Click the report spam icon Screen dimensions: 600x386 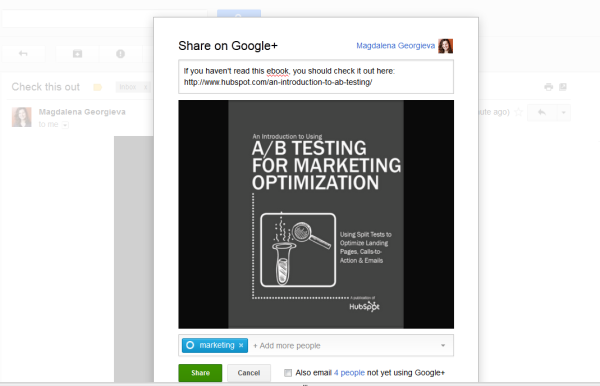pyautogui.click(x=121, y=54)
